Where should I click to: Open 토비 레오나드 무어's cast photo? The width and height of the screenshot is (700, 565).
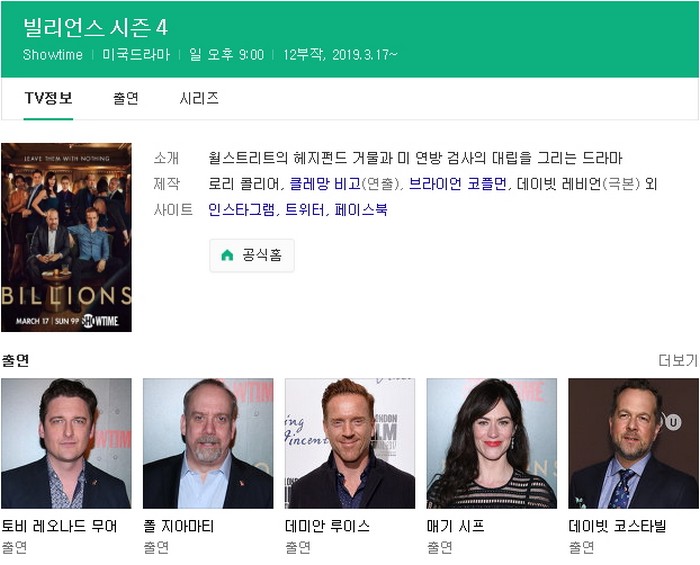point(66,443)
